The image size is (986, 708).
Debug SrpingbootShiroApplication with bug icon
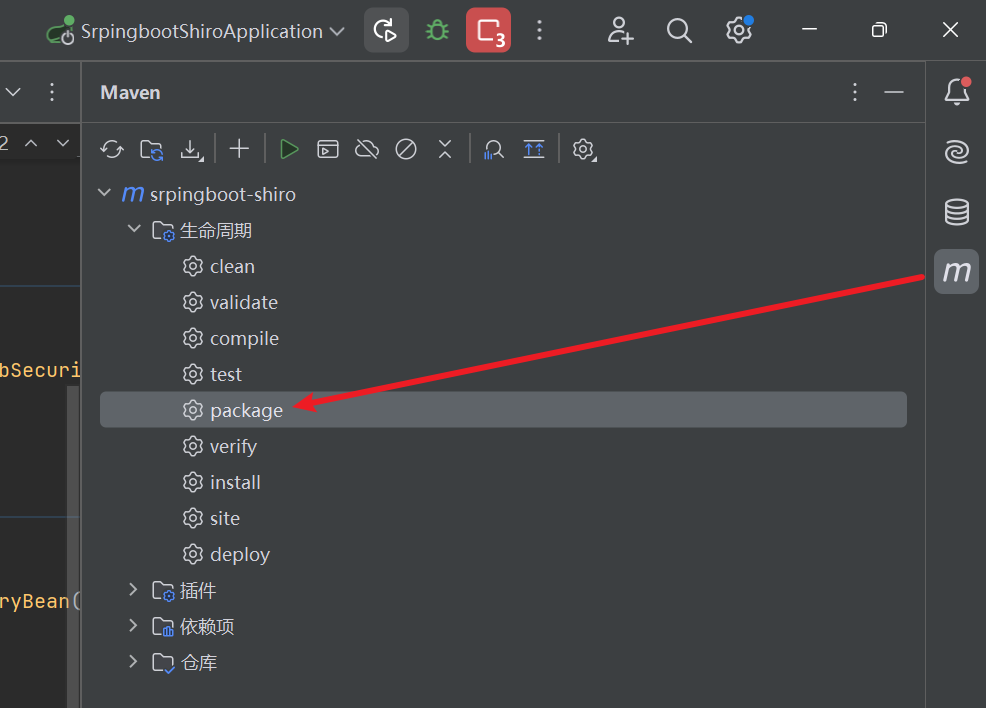(437, 30)
